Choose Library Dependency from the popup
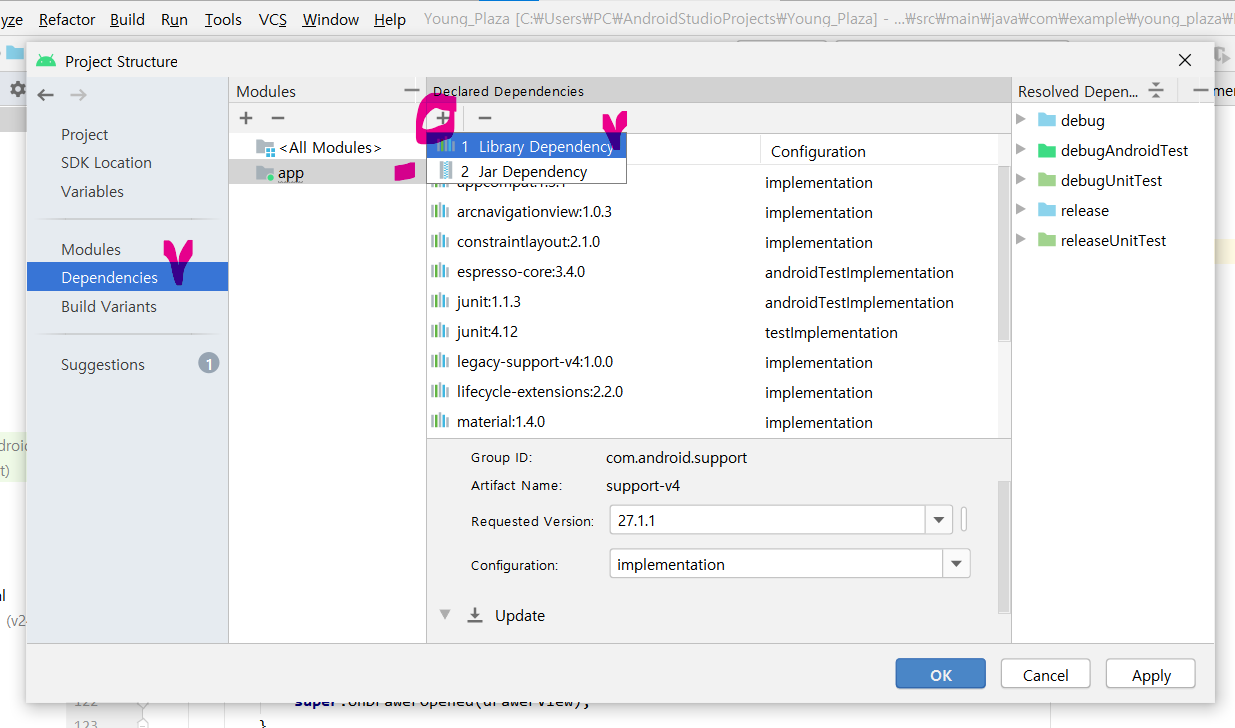1235x728 pixels. [527, 146]
